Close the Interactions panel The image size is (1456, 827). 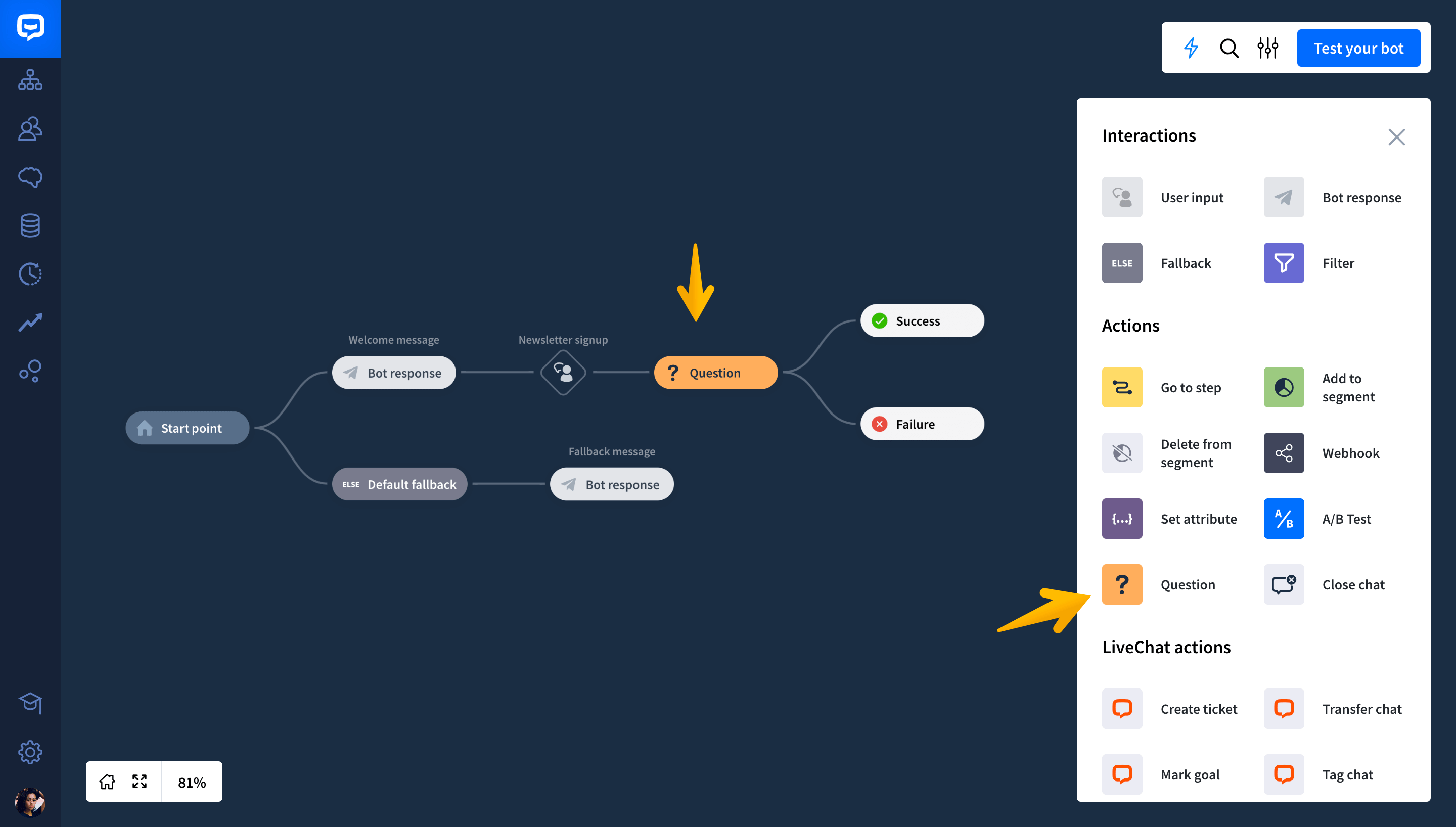coord(1396,137)
